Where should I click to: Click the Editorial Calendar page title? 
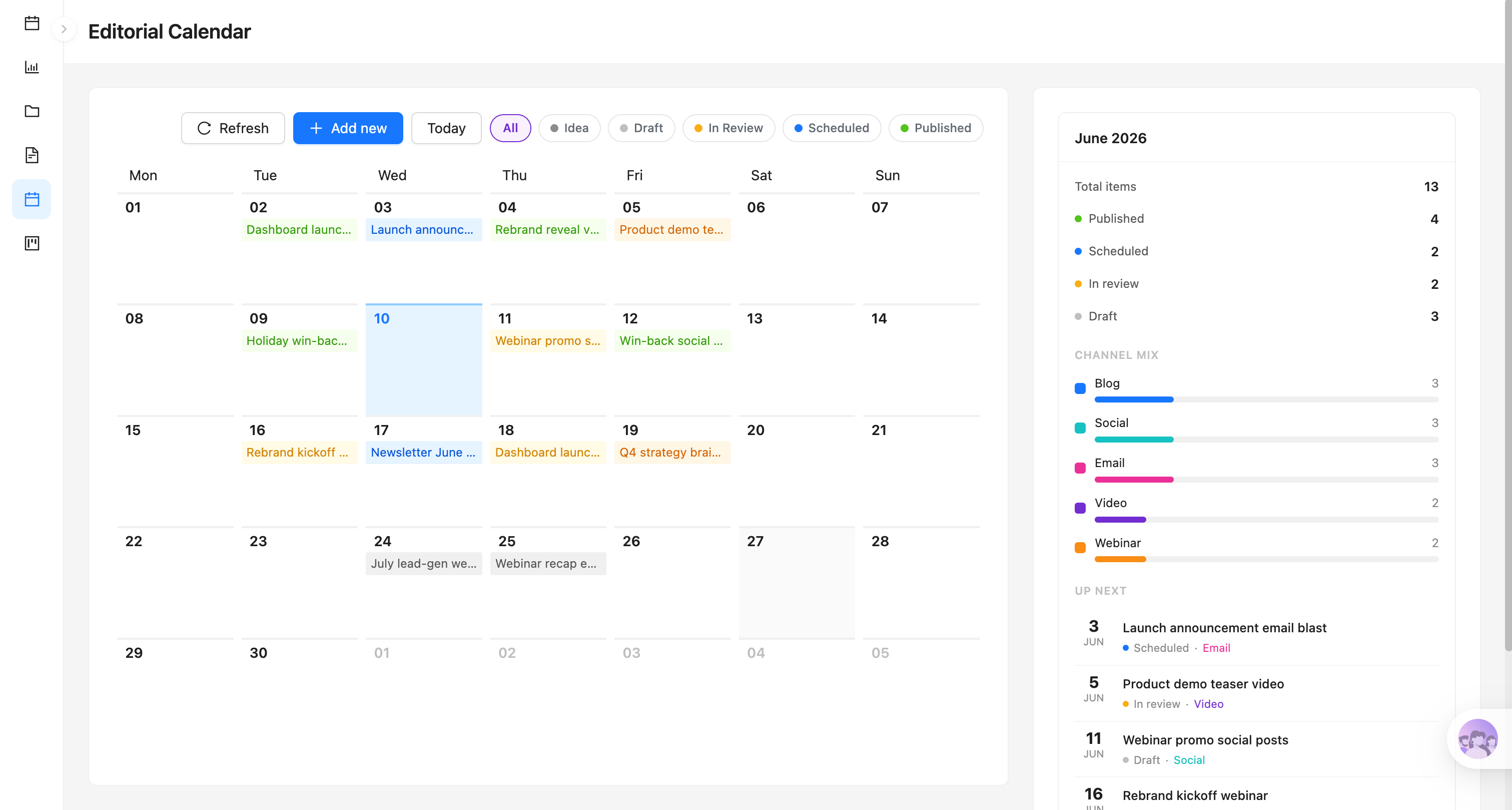point(169,31)
